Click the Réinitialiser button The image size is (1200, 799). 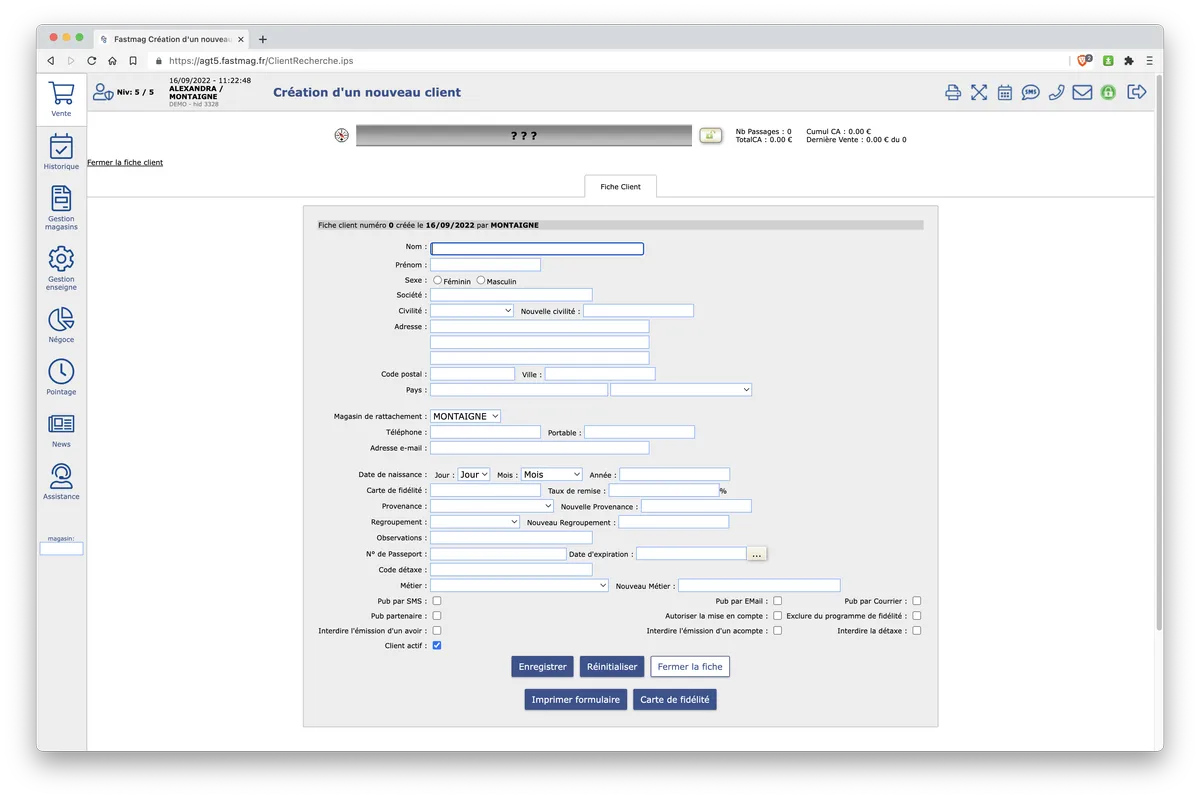(x=612, y=667)
